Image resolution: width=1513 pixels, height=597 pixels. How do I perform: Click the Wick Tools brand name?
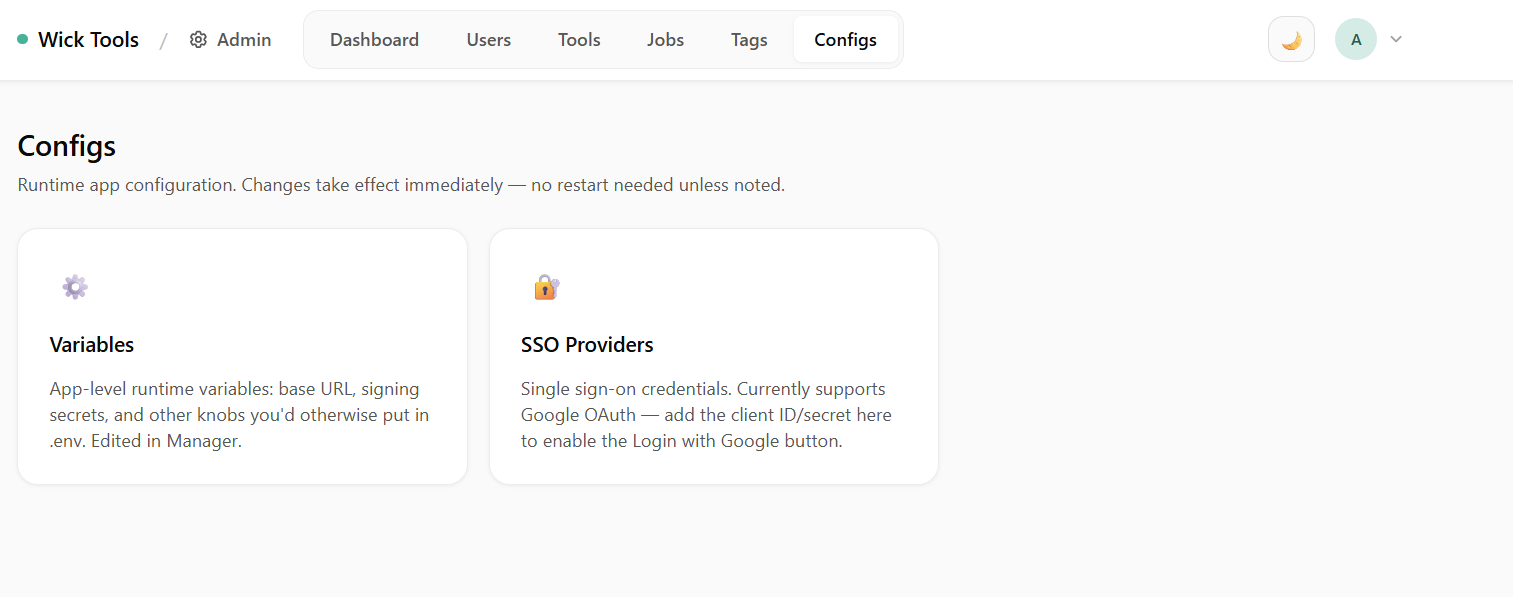[88, 40]
